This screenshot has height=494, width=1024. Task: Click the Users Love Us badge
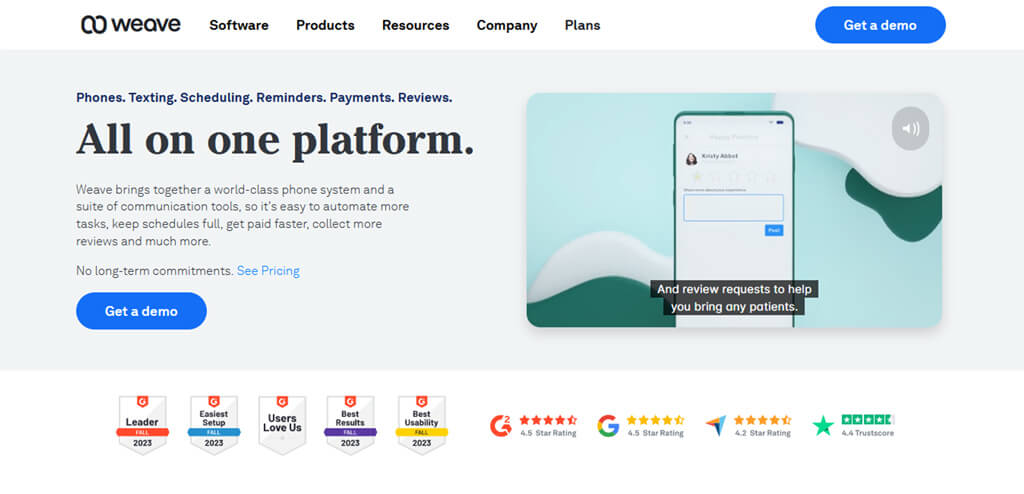[x=282, y=425]
